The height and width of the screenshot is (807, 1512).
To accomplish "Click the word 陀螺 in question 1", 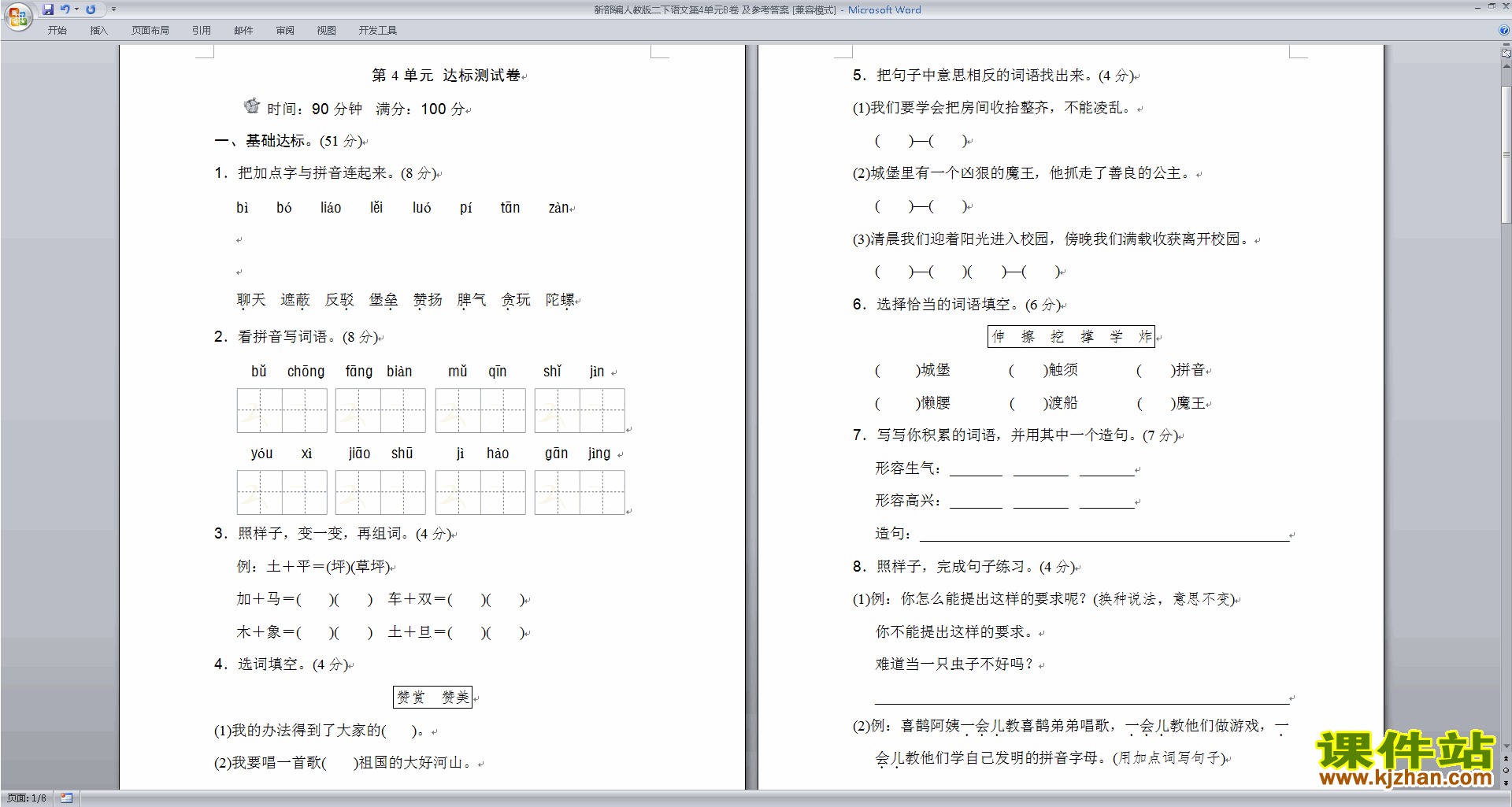I will point(560,300).
